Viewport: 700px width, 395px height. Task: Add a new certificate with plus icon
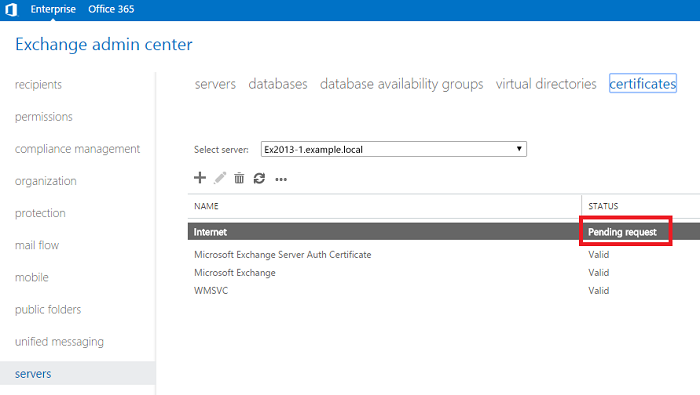coord(200,178)
